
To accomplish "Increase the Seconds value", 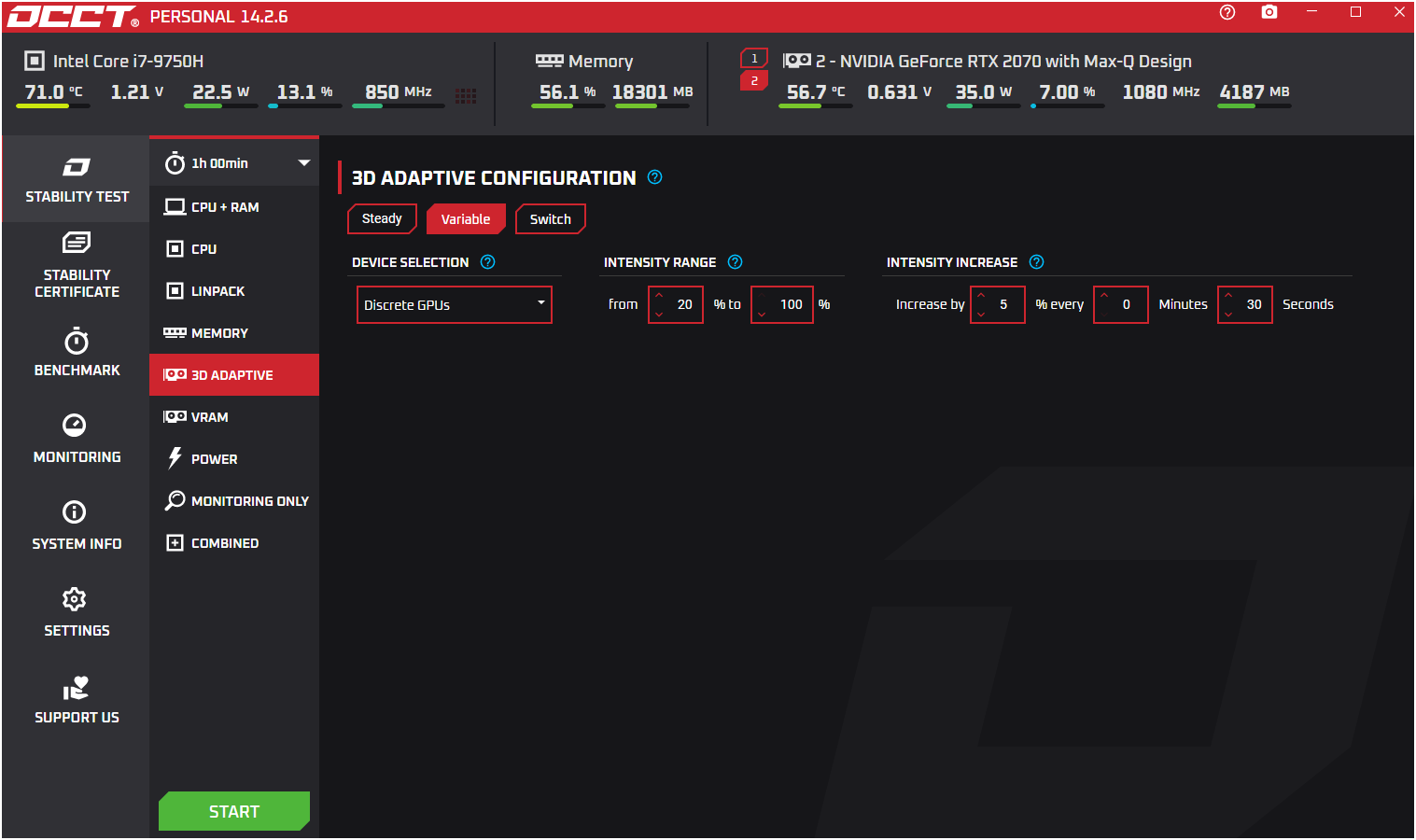I will (1228, 295).
